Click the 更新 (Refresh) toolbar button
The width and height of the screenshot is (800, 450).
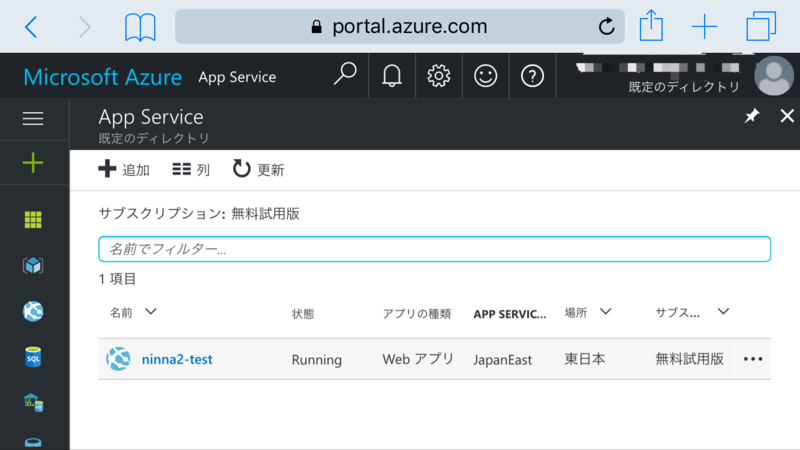259,169
